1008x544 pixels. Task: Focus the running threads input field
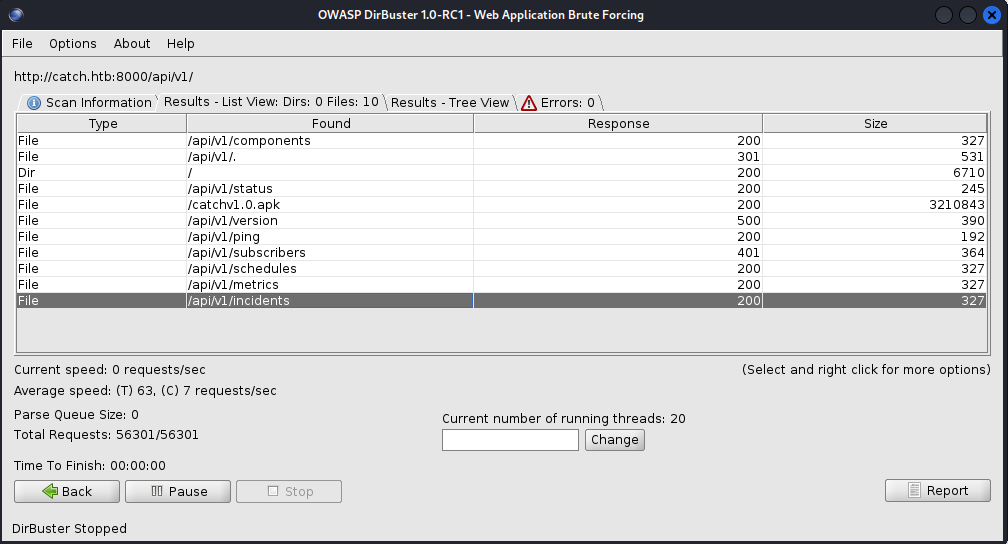(x=510, y=440)
